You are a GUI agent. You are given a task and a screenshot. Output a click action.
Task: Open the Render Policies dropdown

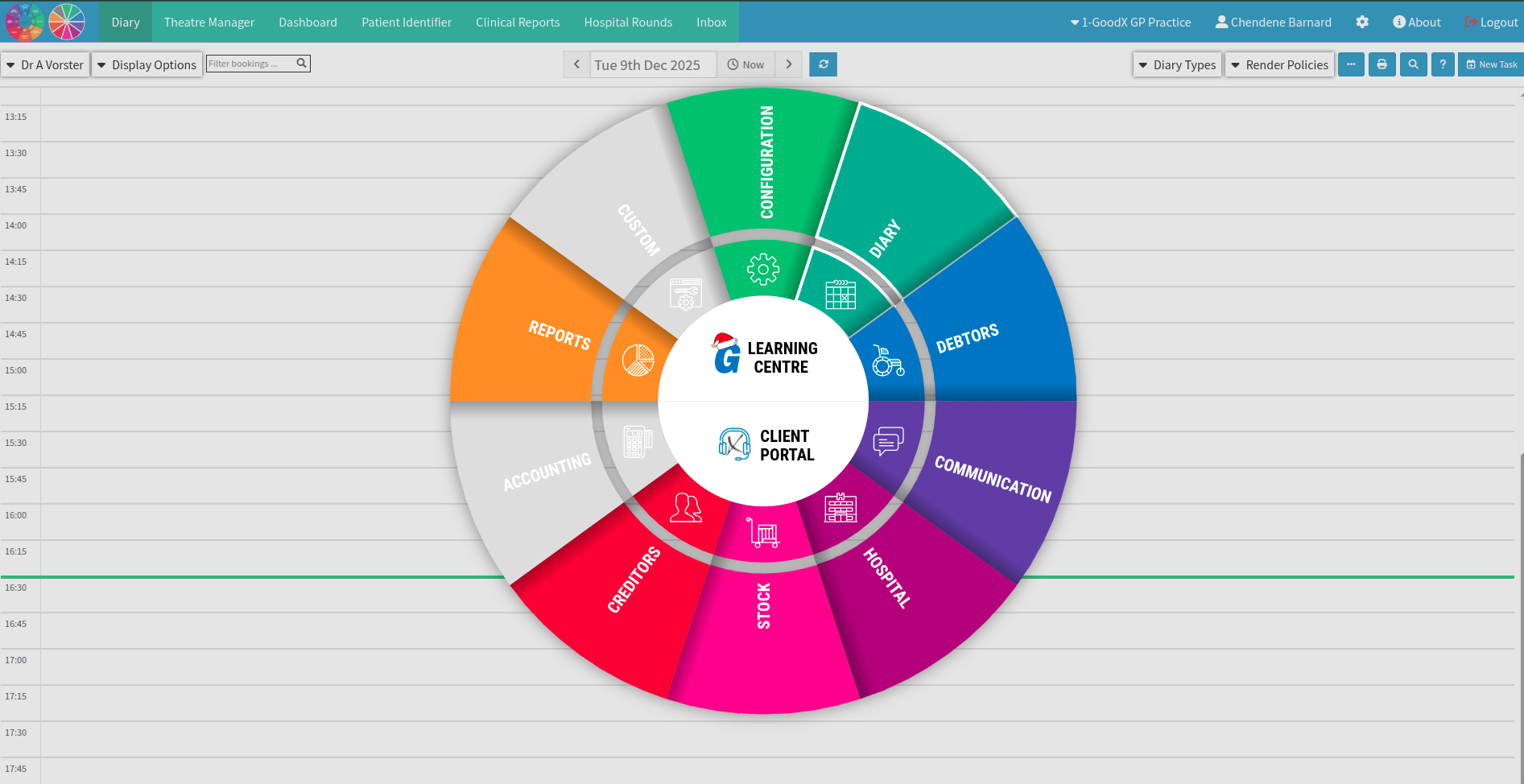(1280, 64)
